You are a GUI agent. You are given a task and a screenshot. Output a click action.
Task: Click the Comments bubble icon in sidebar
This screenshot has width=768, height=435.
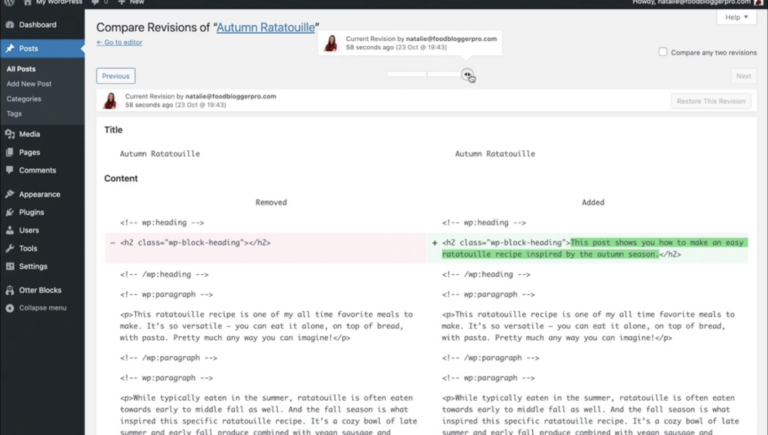coord(10,170)
